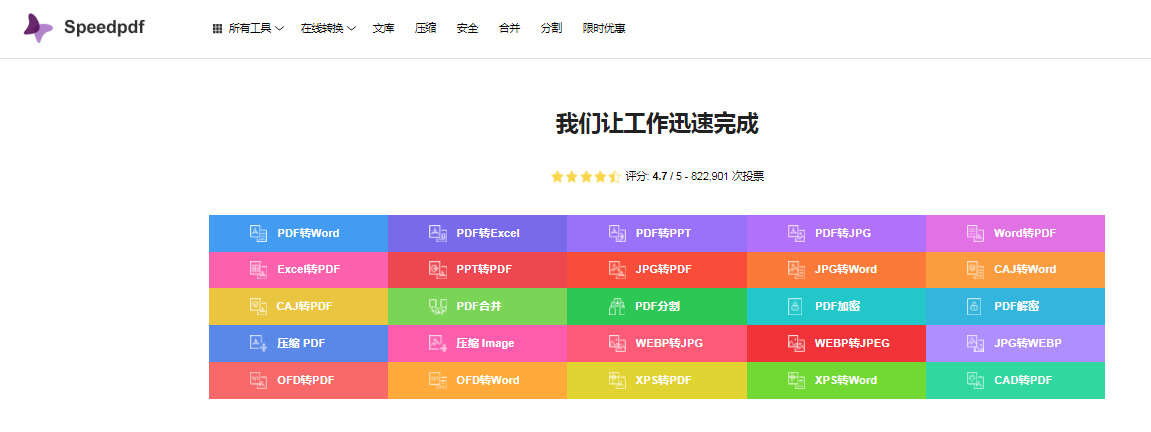Open the 压缩 navigation item

coord(426,29)
